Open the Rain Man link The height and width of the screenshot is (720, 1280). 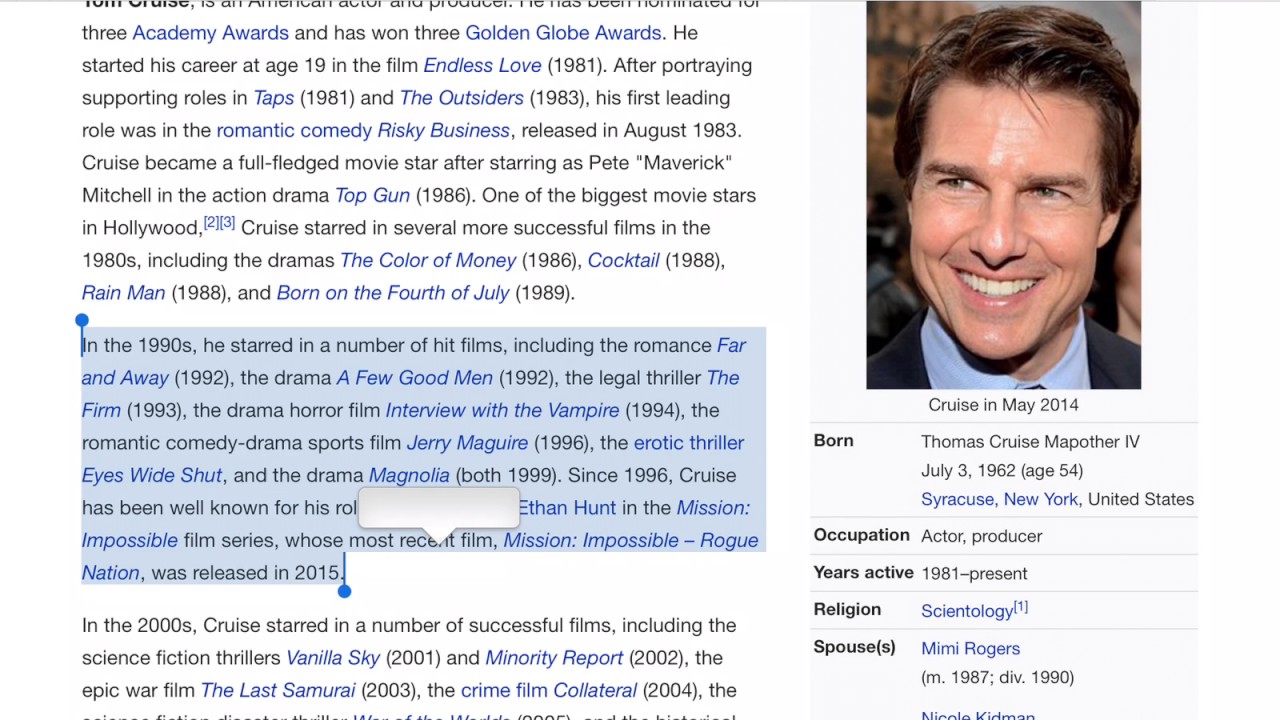123,293
